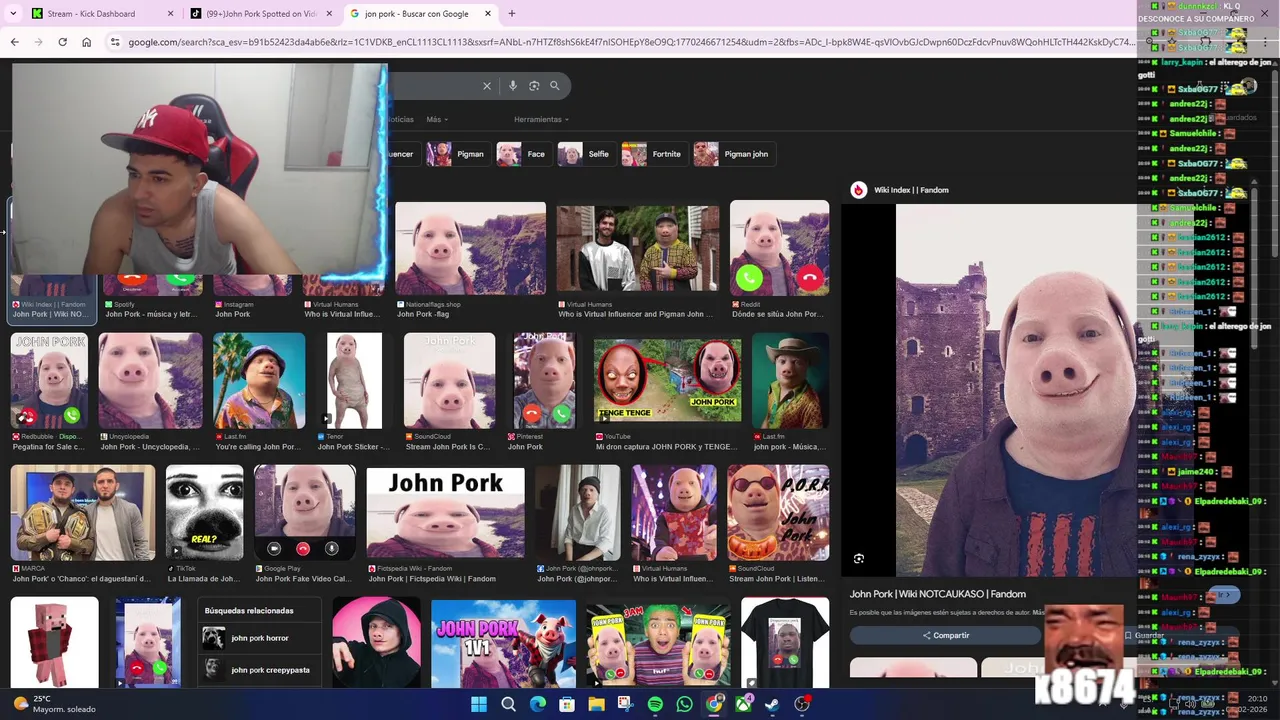This screenshot has width=1280, height=720.
Task: Go back with the browser back arrow
Action: point(14,42)
